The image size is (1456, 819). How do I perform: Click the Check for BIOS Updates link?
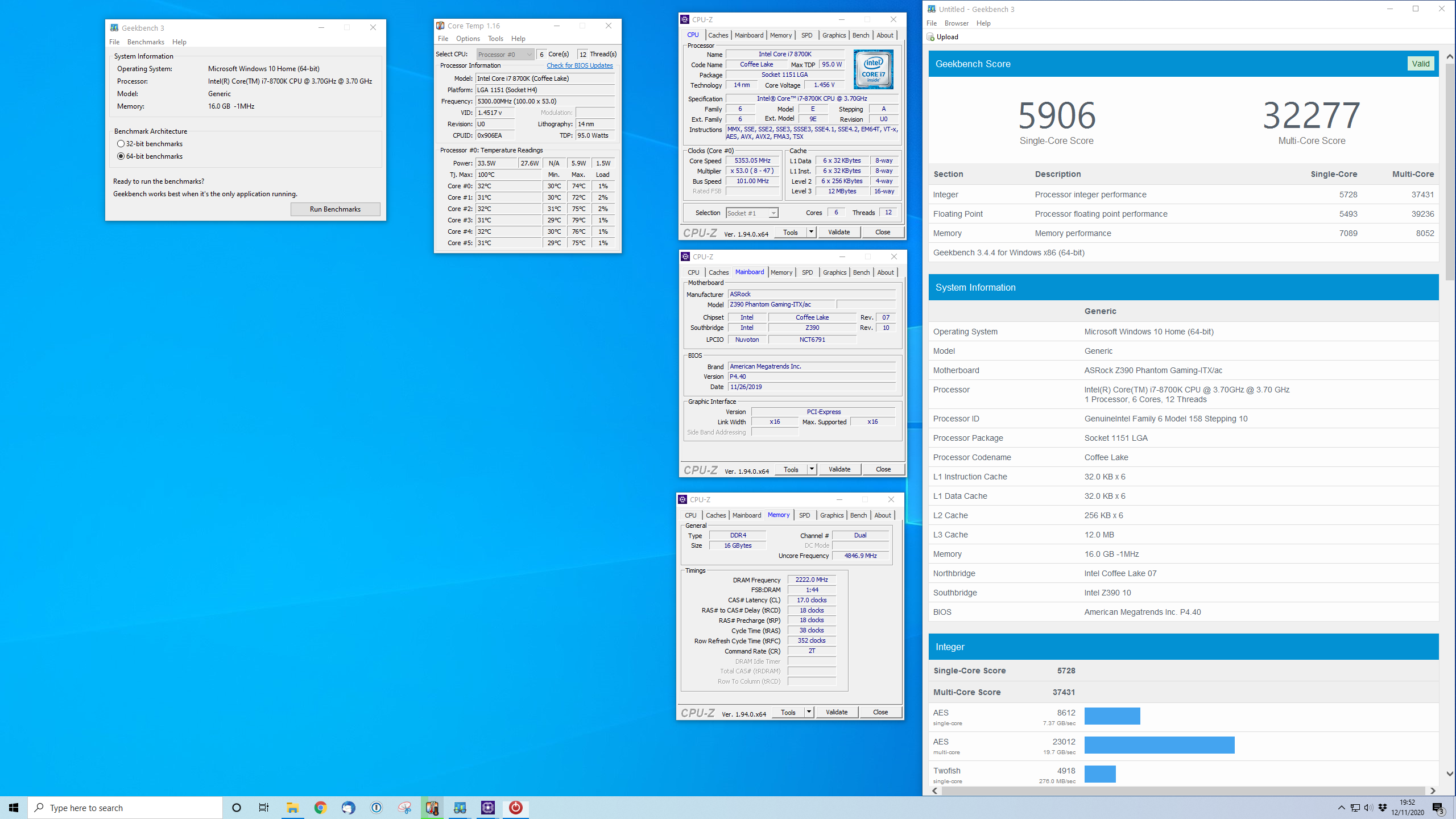tap(580, 65)
